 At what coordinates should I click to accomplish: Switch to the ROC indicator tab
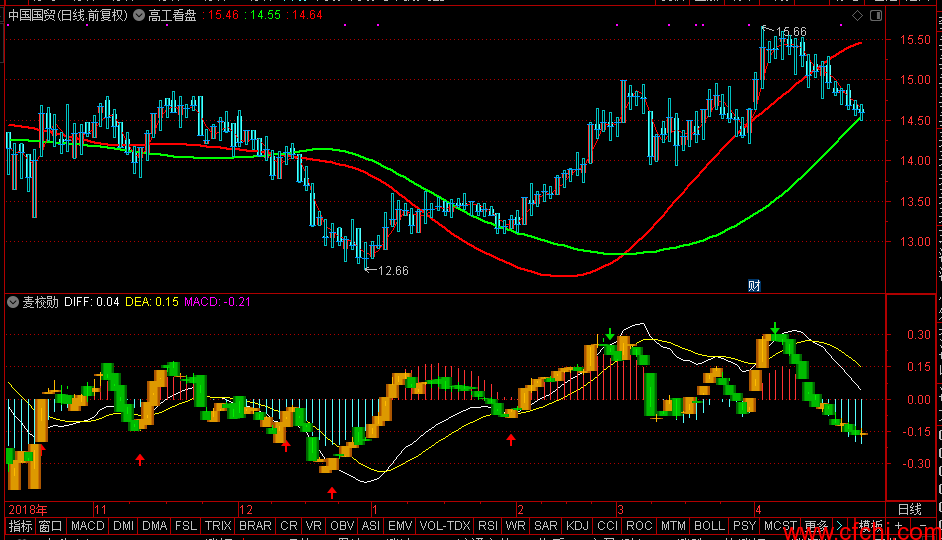pyautogui.click(x=639, y=526)
